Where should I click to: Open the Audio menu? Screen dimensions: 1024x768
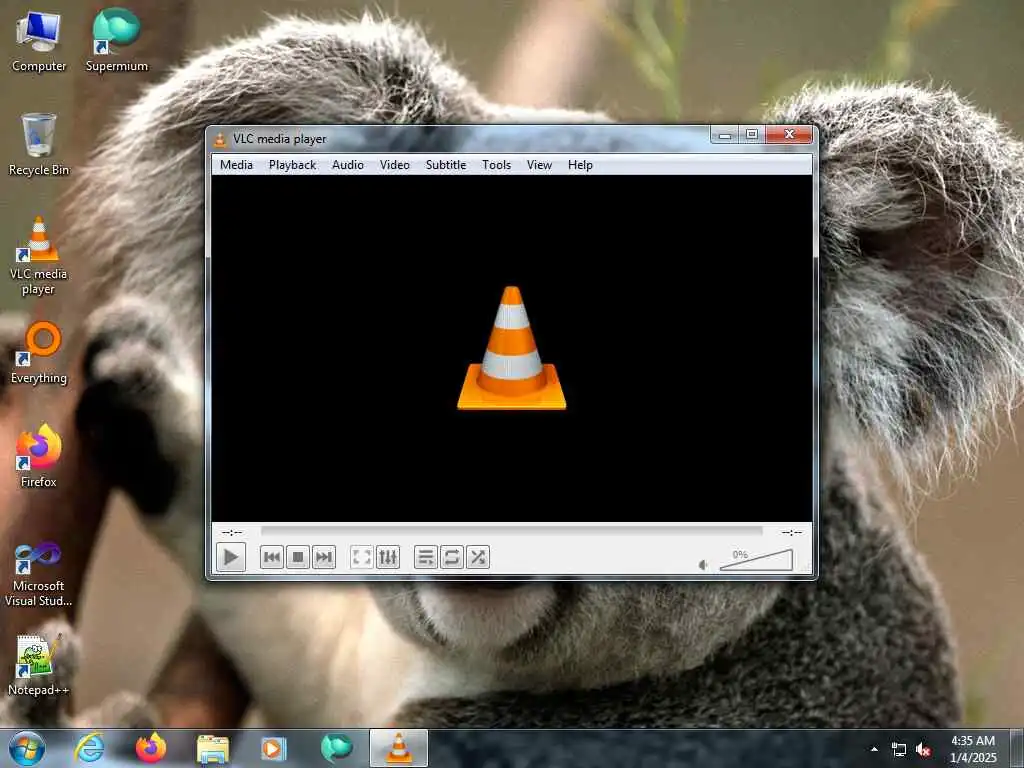tap(348, 165)
